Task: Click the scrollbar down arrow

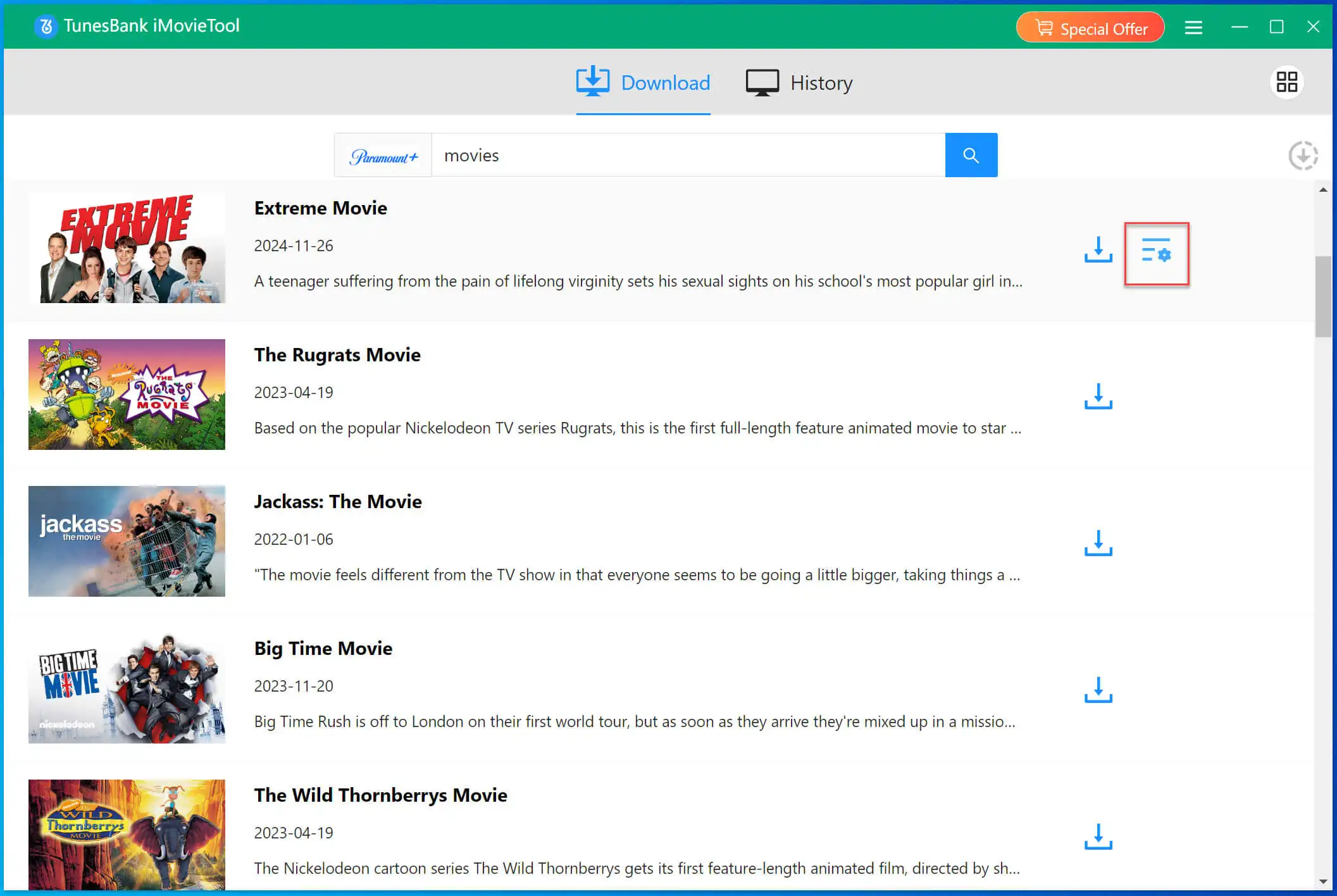Action: click(x=1322, y=881)
